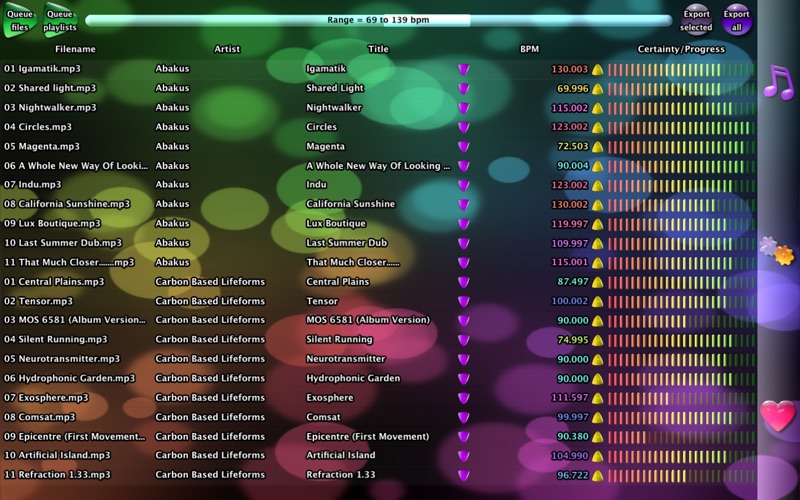Sort by the BPM column header
This screenshot has height=500, width=800.
pos(529,49)
